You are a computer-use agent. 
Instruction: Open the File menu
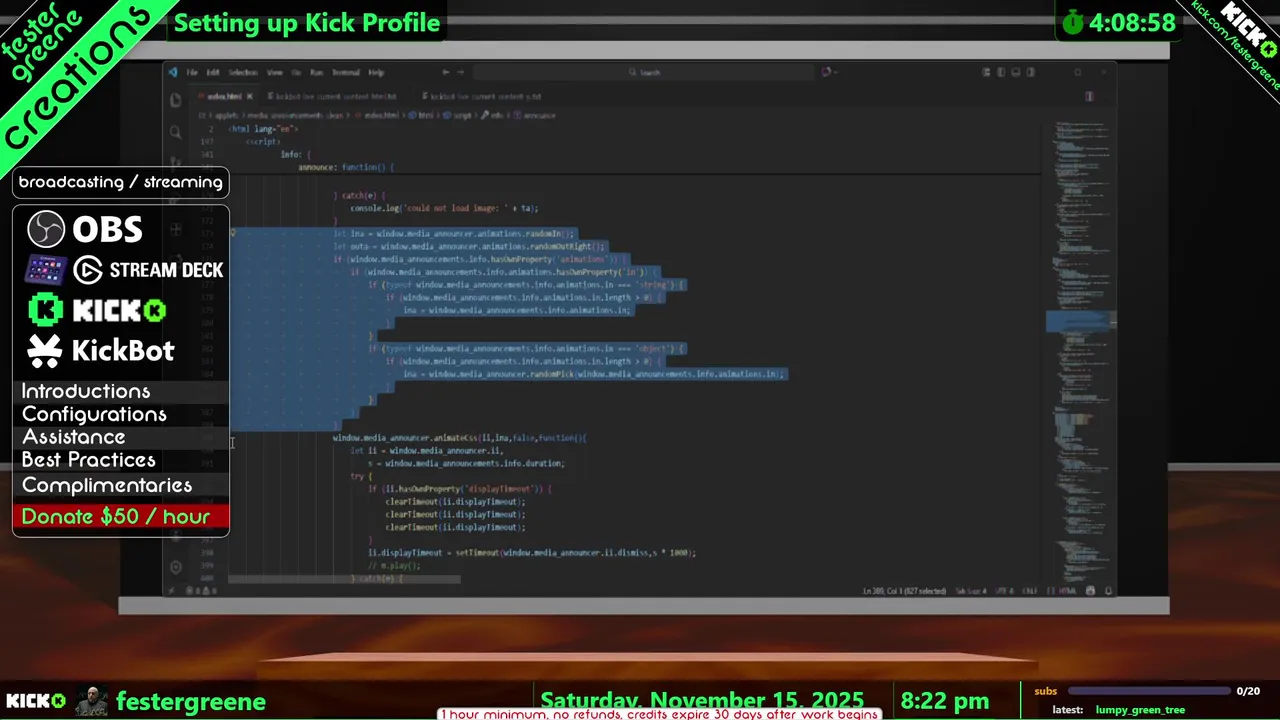pyautogui.click(x=192, y=72)
